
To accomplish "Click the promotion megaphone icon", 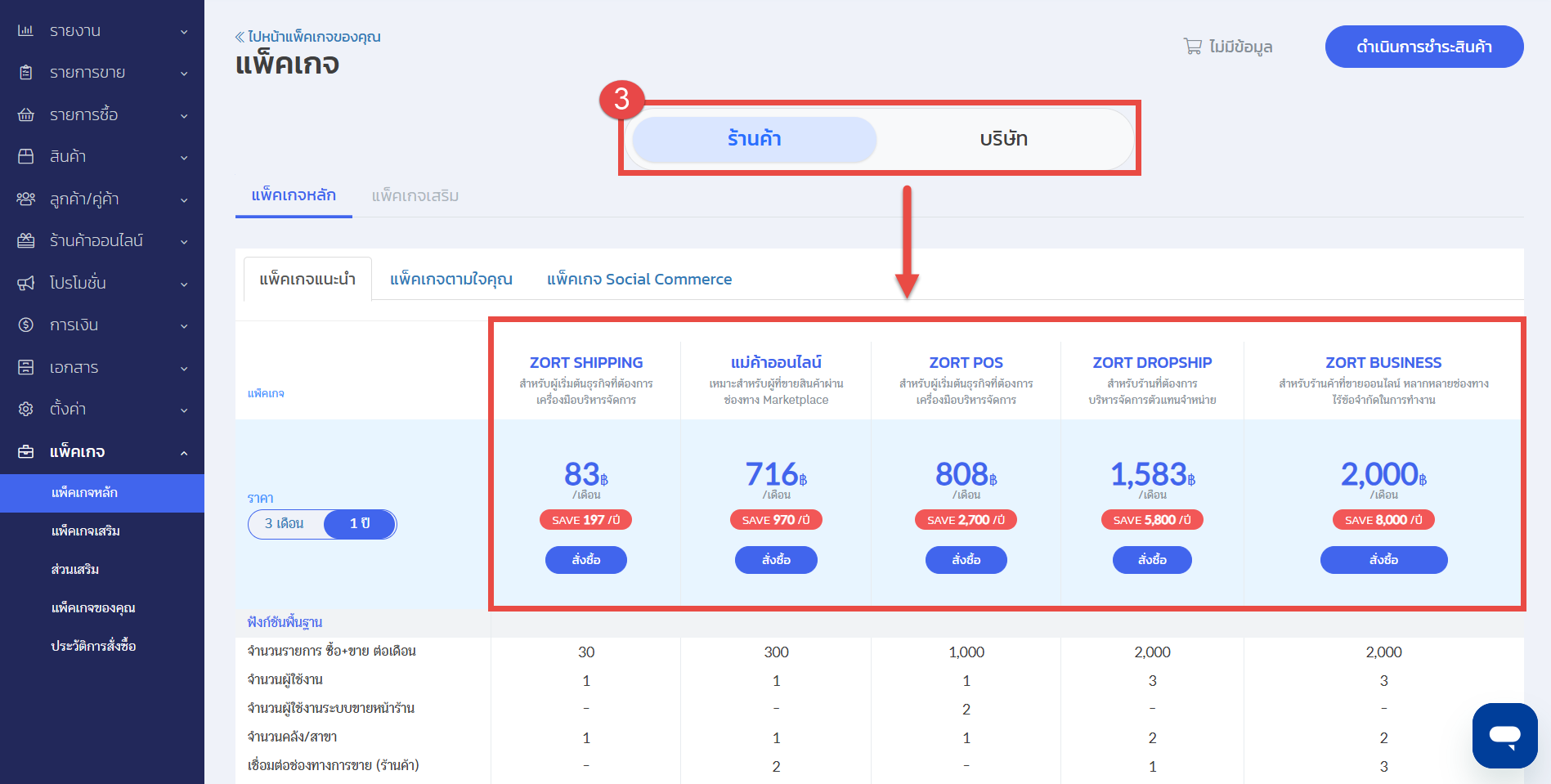I will pos(26,284).
